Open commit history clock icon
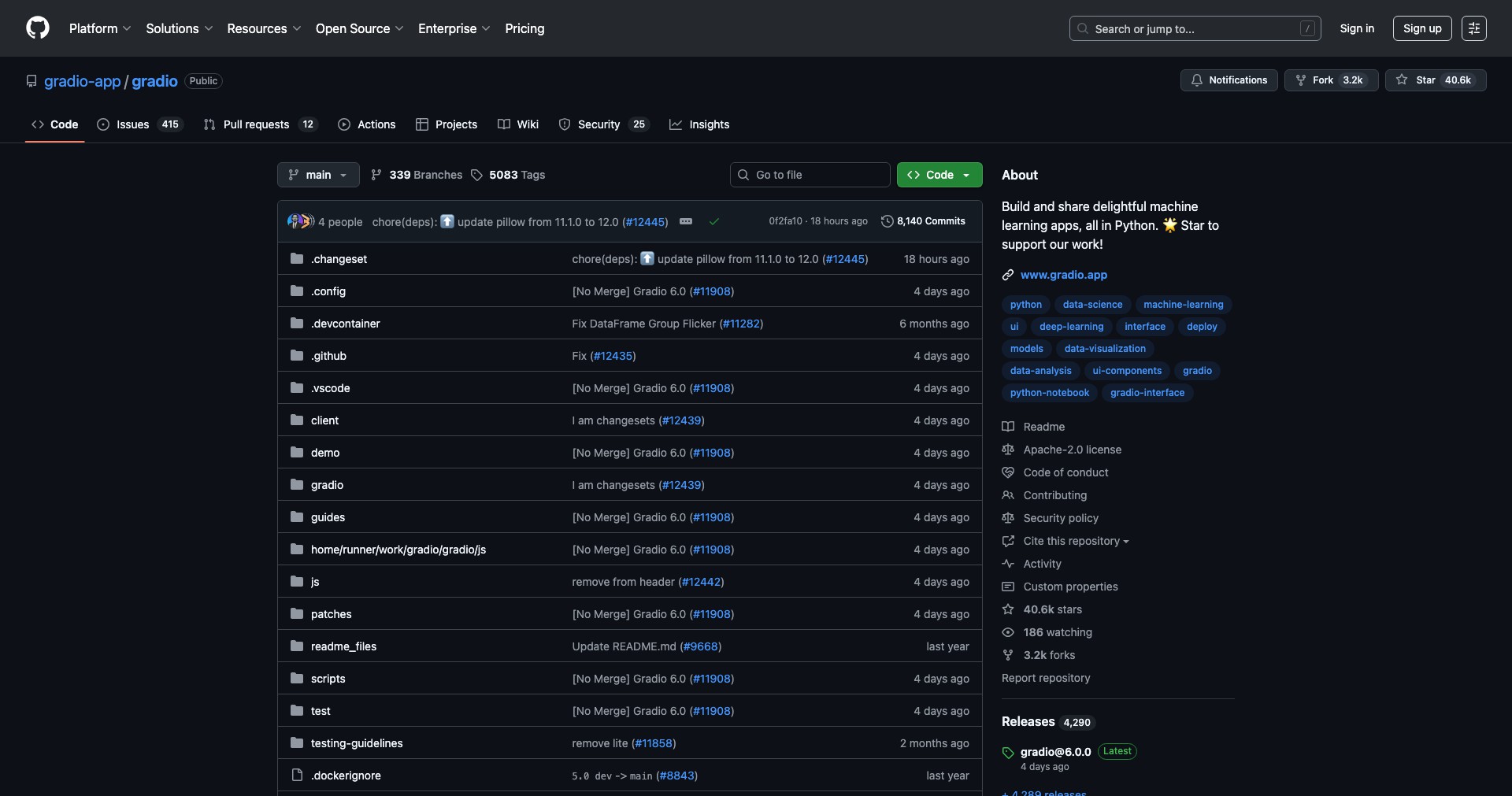The height and width of the screenshot is (796, 1512). (x=888, y=221)
